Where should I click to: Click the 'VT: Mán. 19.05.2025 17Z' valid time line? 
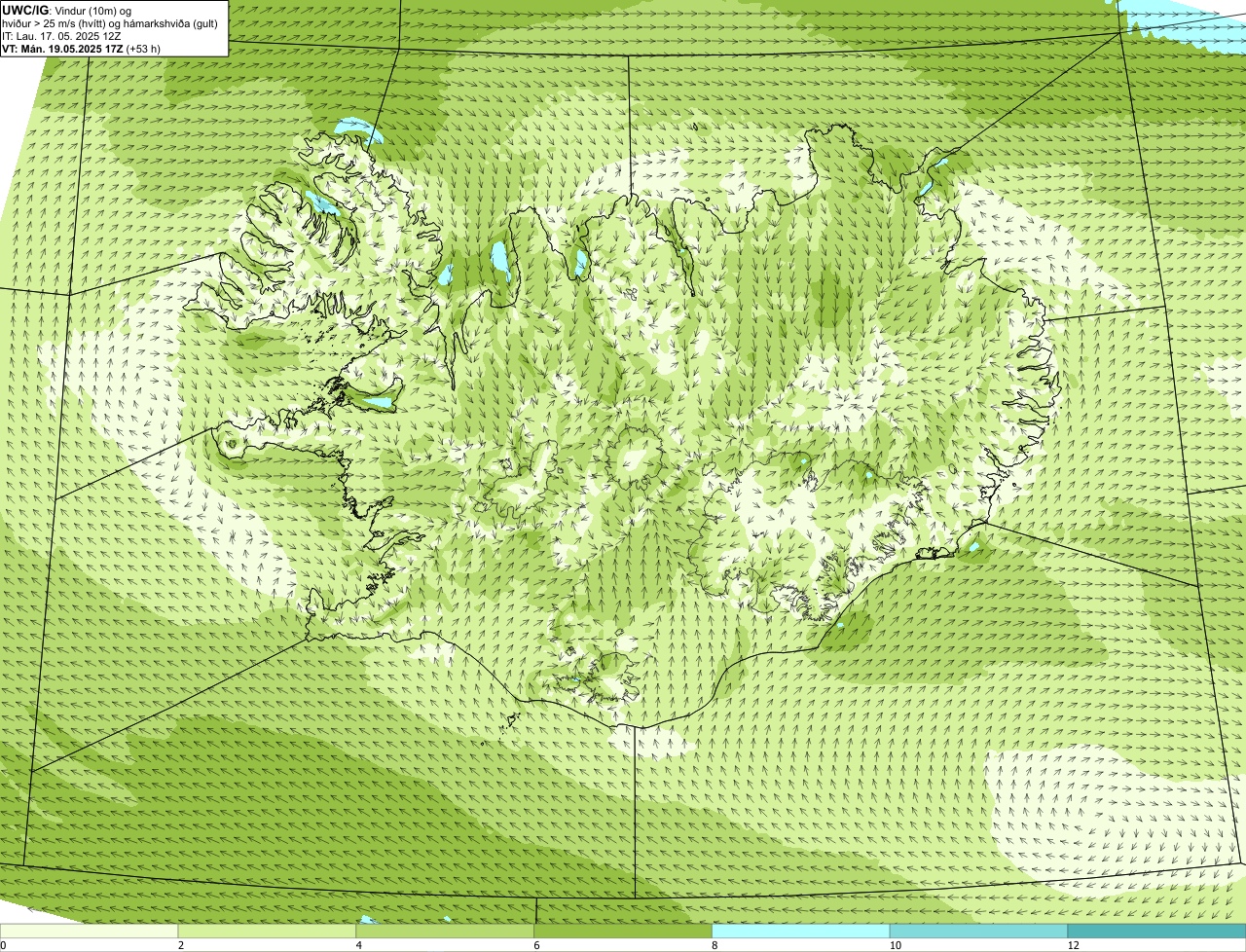click(81, 49)
